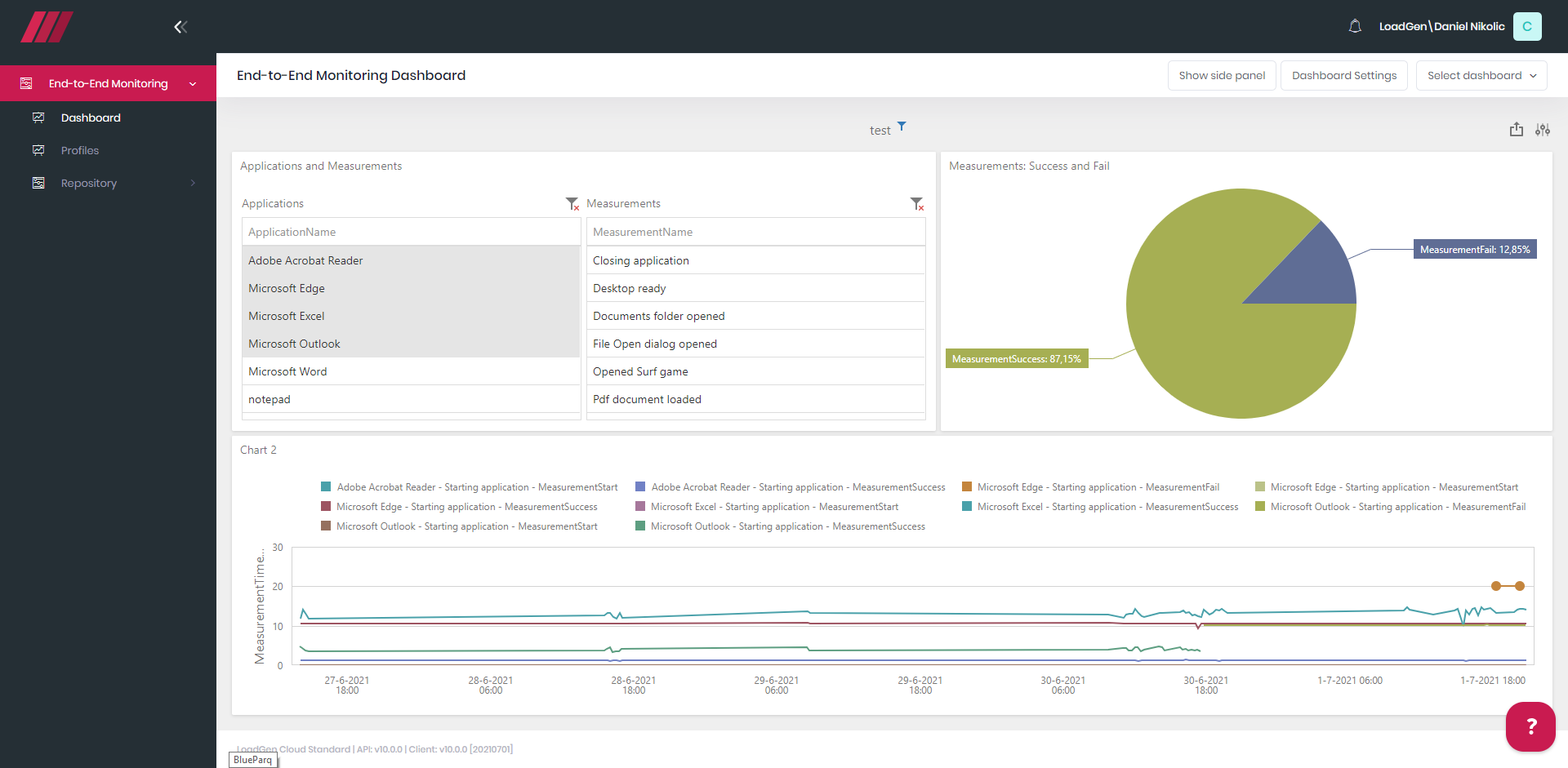Toggle Microsoft Outlook MeasurementSuccess legend series

click(787, 526)
